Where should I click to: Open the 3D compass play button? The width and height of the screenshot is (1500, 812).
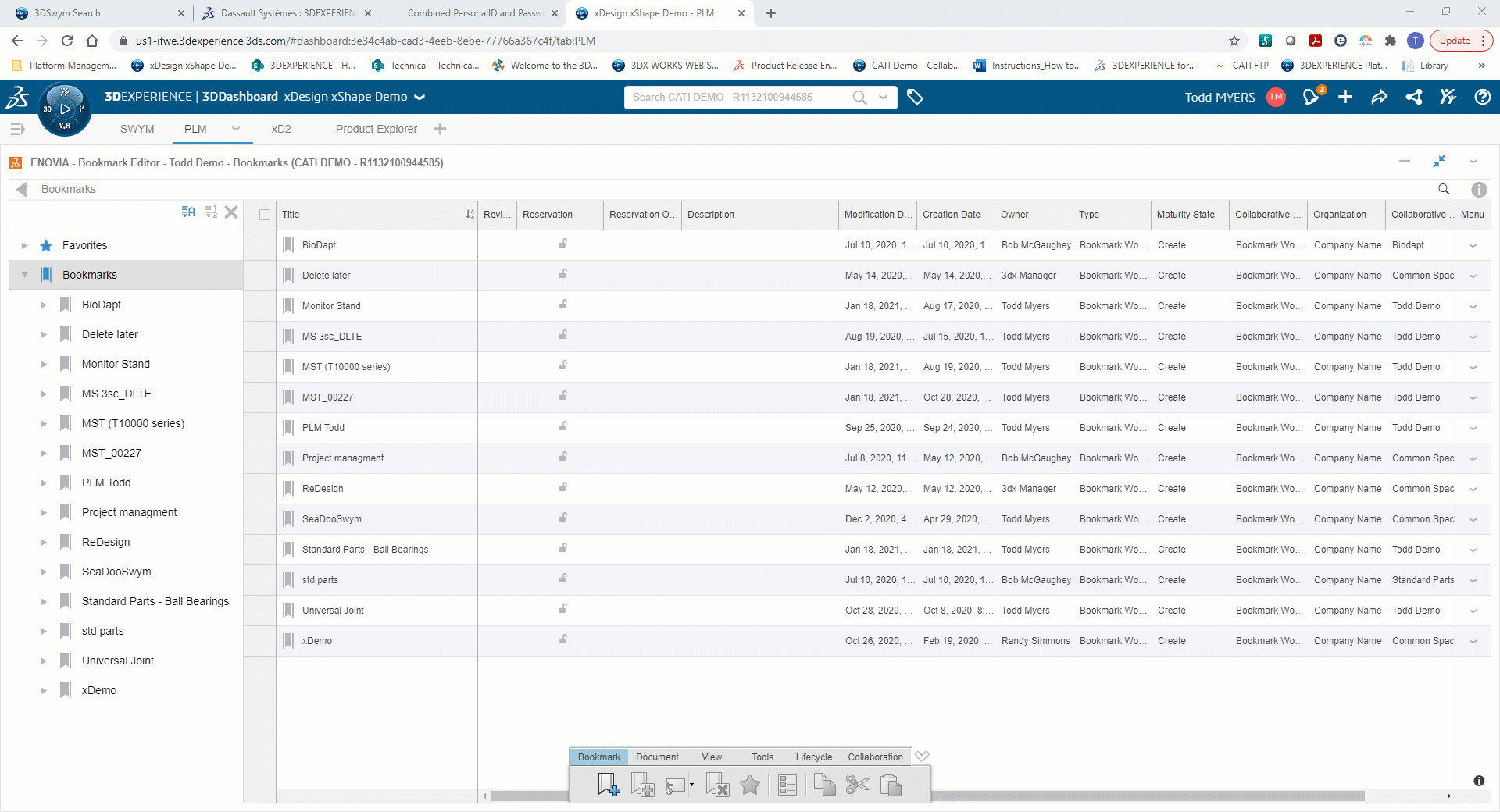(x=65, y=109)
